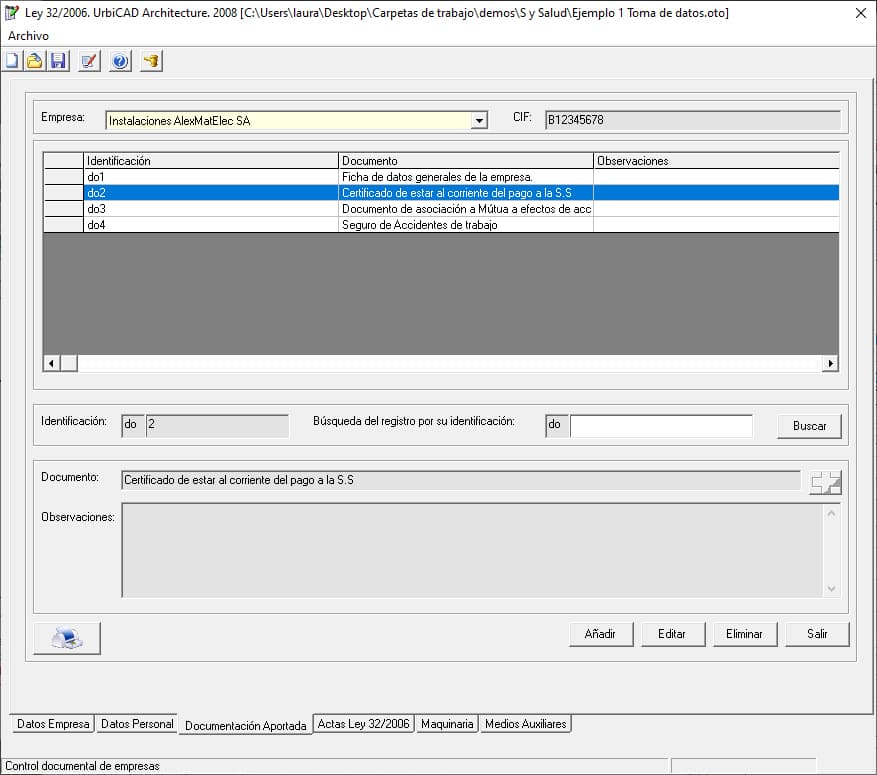Viewport: 877px width, 775px height.
Task: Click the Open folder toolbar icon
Action: [35, 60]
